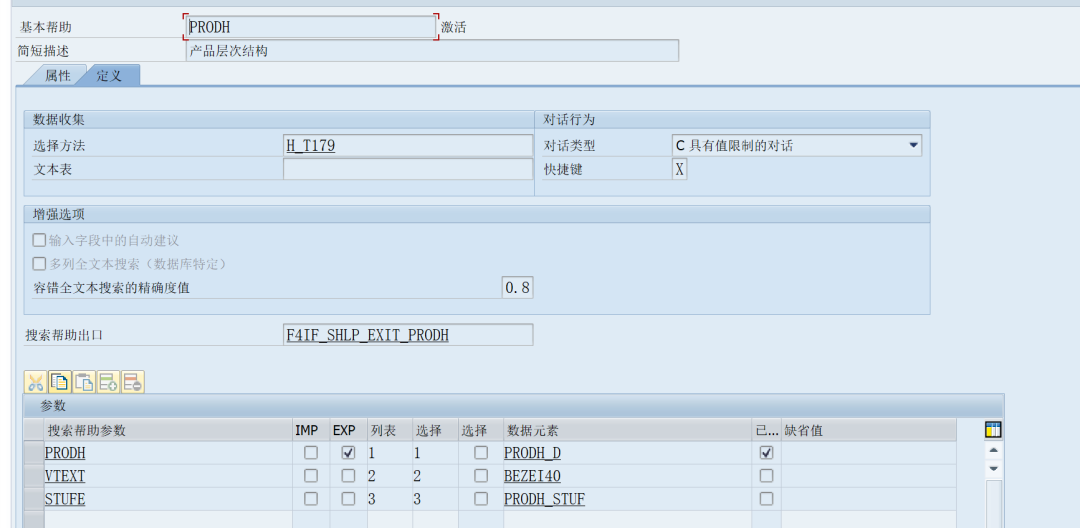
Task: Click the PRODH parameter name cell
Action: 168,453
